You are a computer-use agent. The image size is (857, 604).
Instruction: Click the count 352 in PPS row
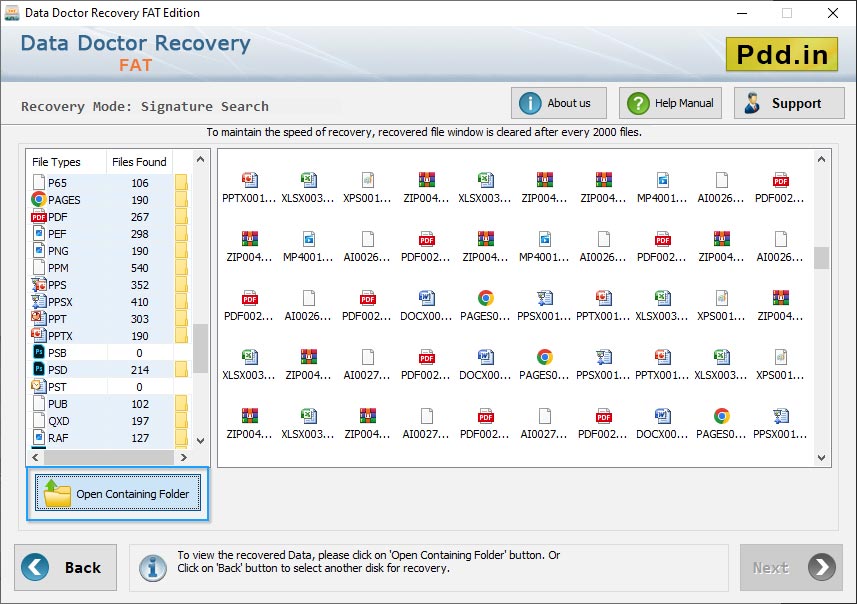[139, 285]
